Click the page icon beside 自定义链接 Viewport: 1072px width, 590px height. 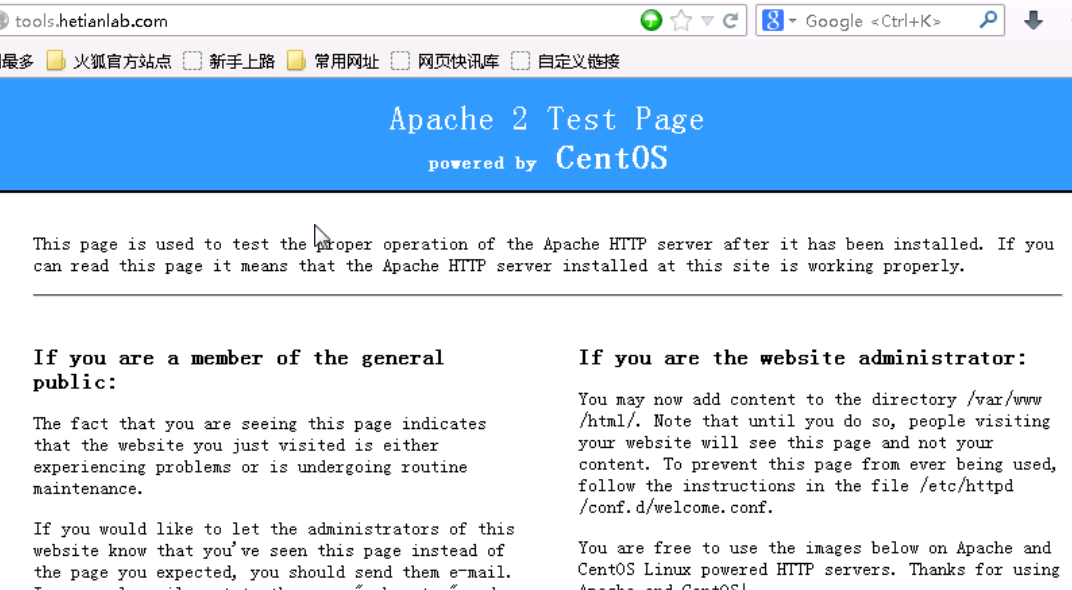520,62
